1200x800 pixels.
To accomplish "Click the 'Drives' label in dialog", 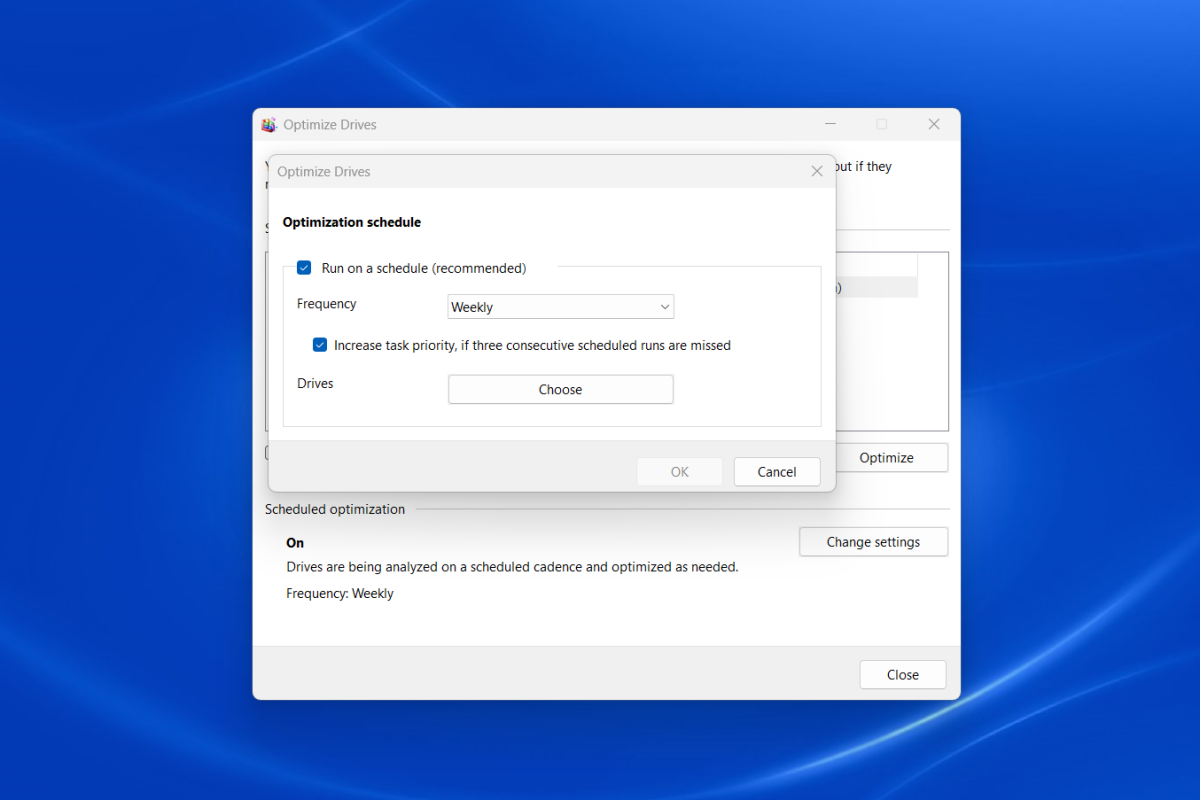I will 315,383.
